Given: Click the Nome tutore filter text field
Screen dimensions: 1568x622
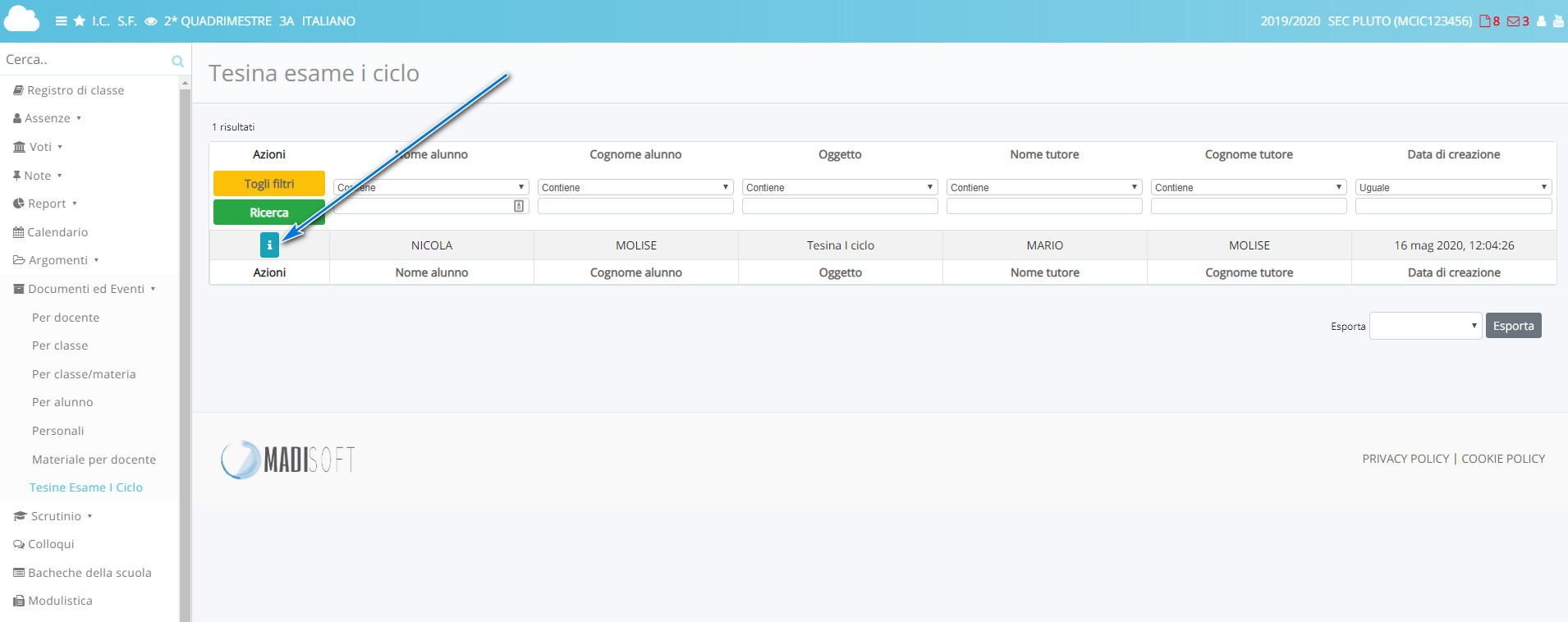Looking at the screenshot, I should coord(1044,206).
